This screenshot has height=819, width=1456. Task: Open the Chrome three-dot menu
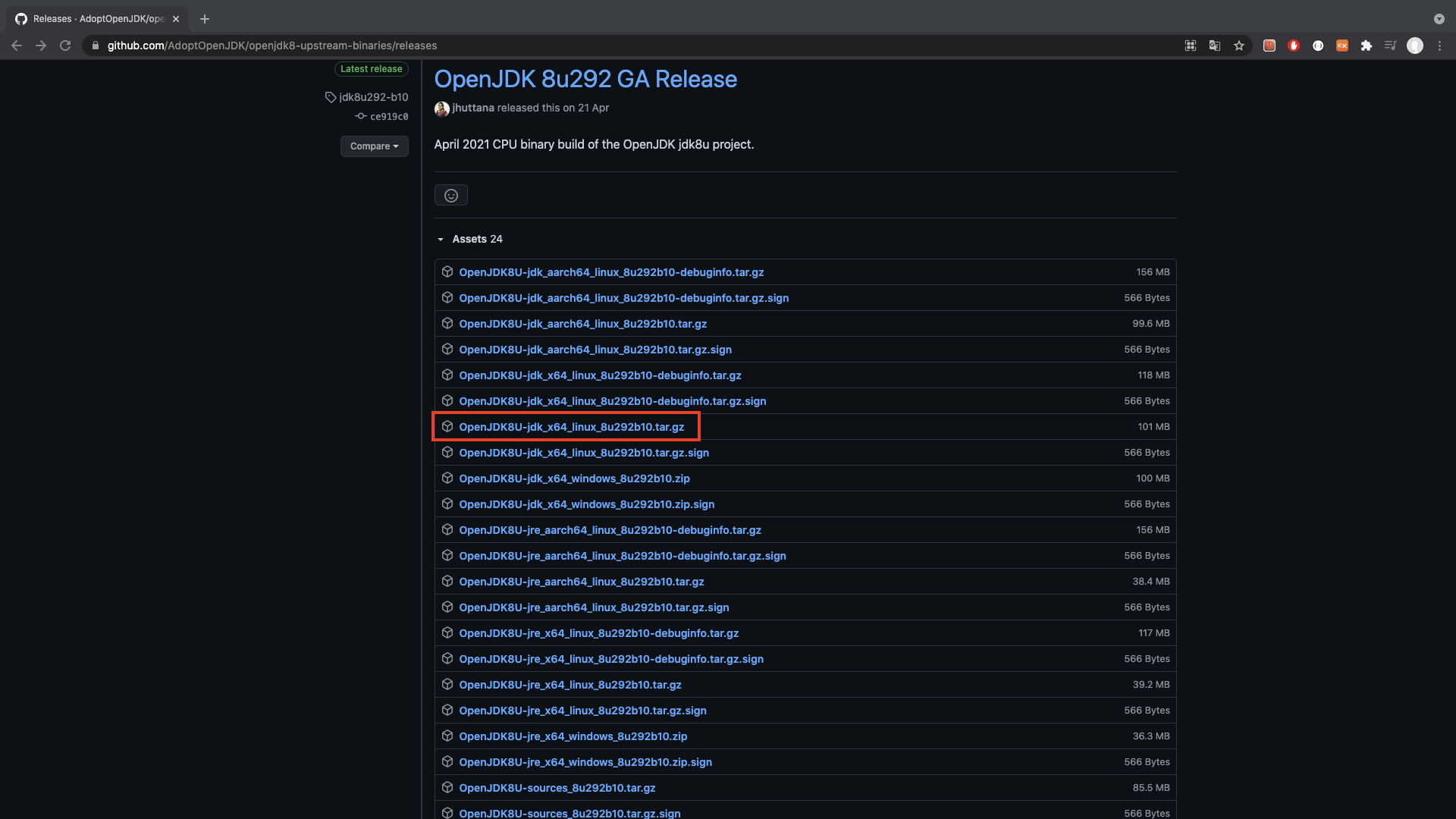(1439, 45)
